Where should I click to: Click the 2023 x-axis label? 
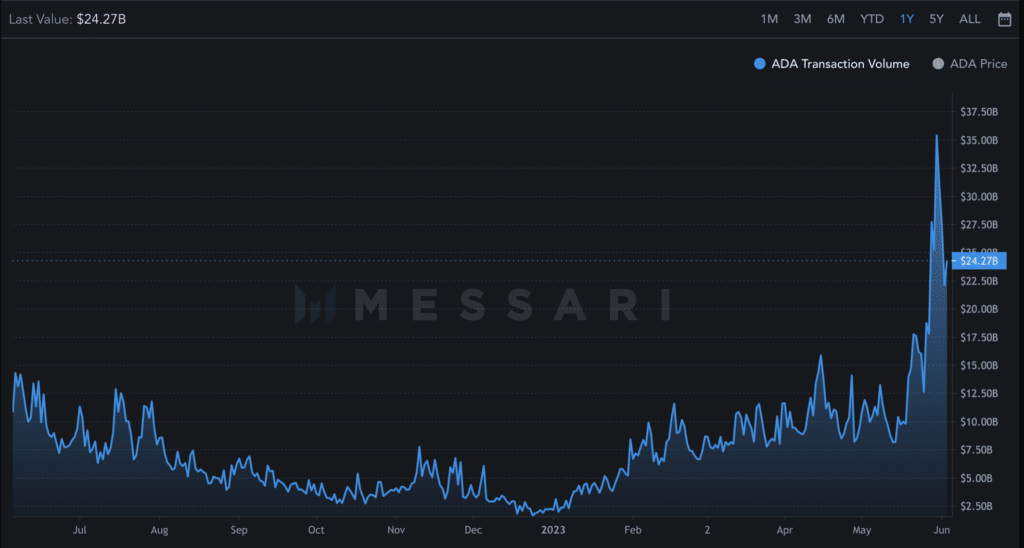coord(553,530)
